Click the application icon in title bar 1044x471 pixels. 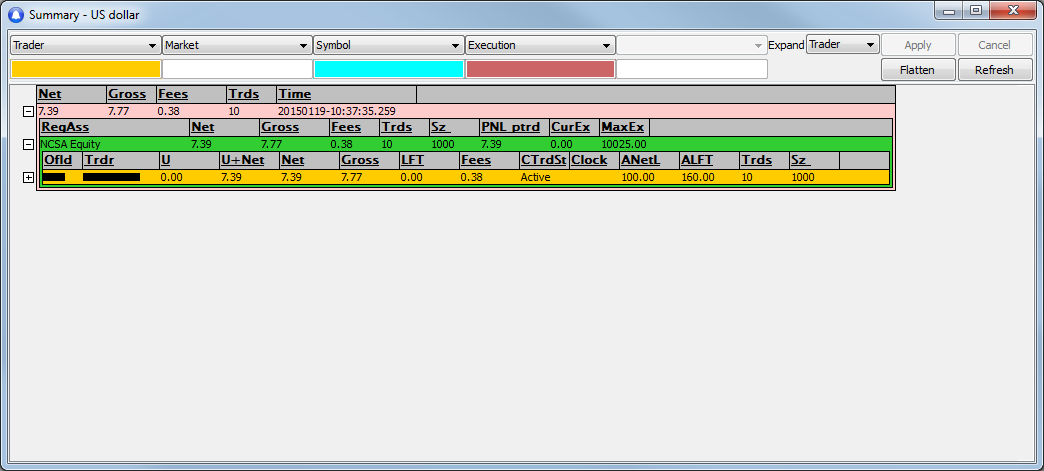click(x=15, y=13)
